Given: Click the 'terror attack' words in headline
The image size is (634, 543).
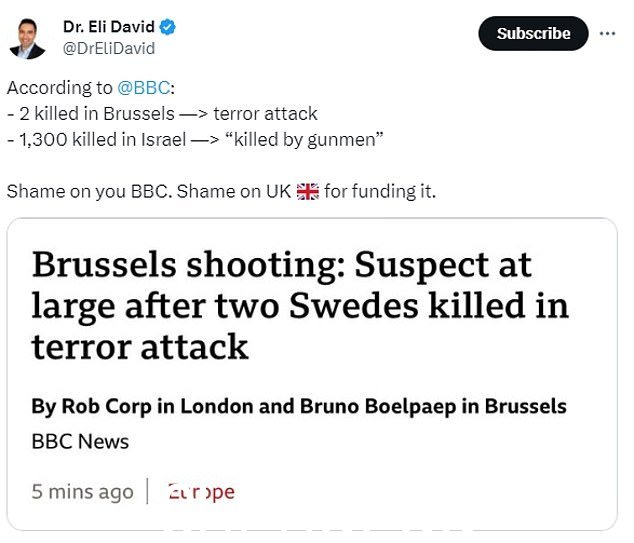Looking at the screenshot, I should (x=140, y=347).
